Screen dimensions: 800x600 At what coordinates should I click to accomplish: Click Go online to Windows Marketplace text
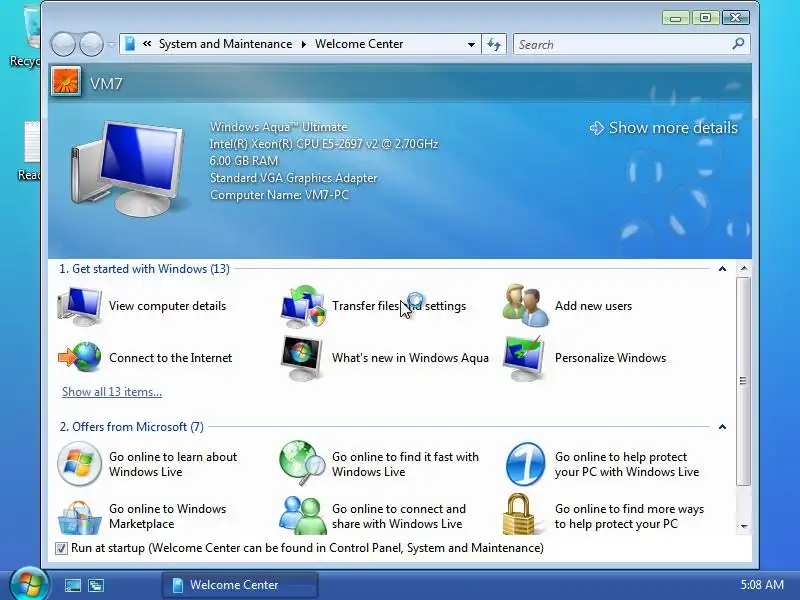(167, 516)
